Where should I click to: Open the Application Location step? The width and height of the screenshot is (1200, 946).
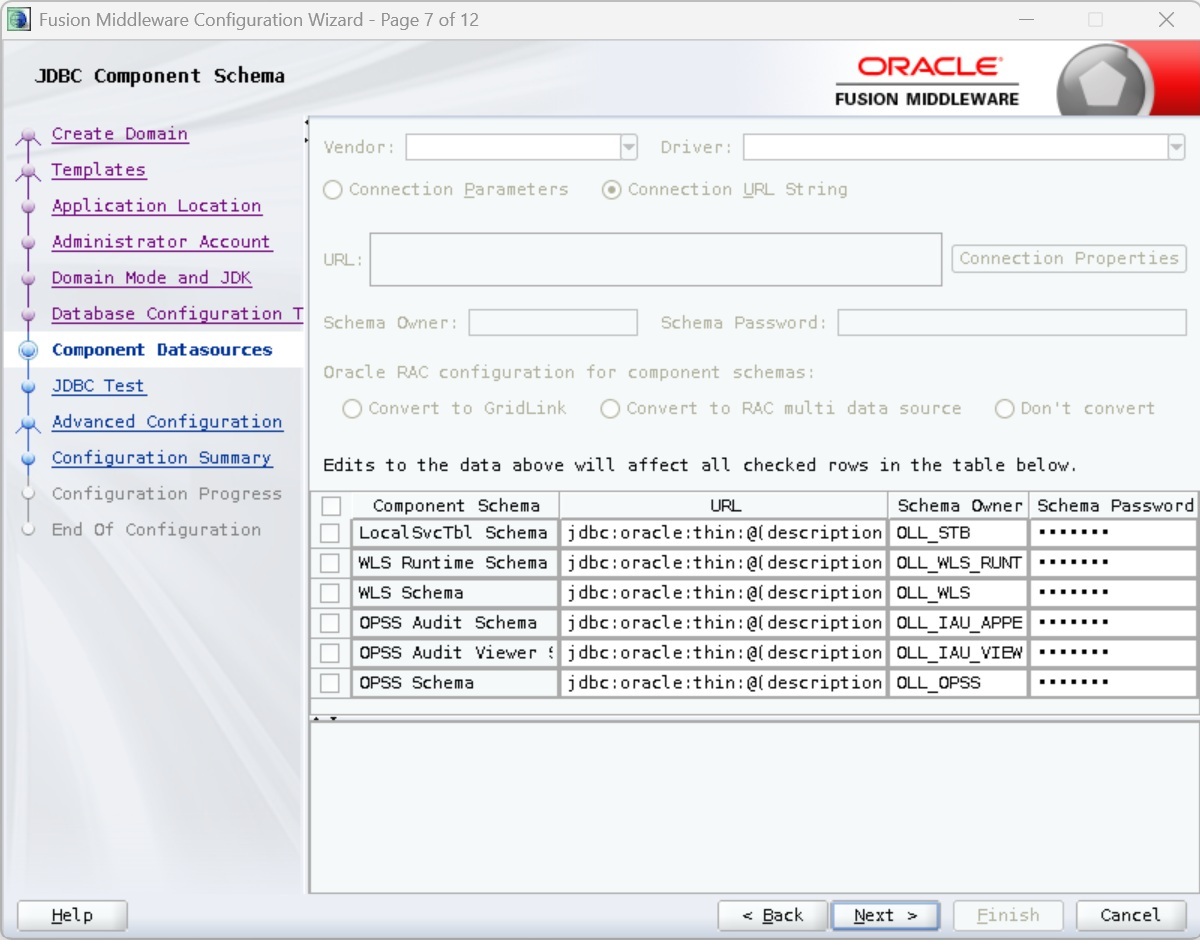click(x=157, y=206)
